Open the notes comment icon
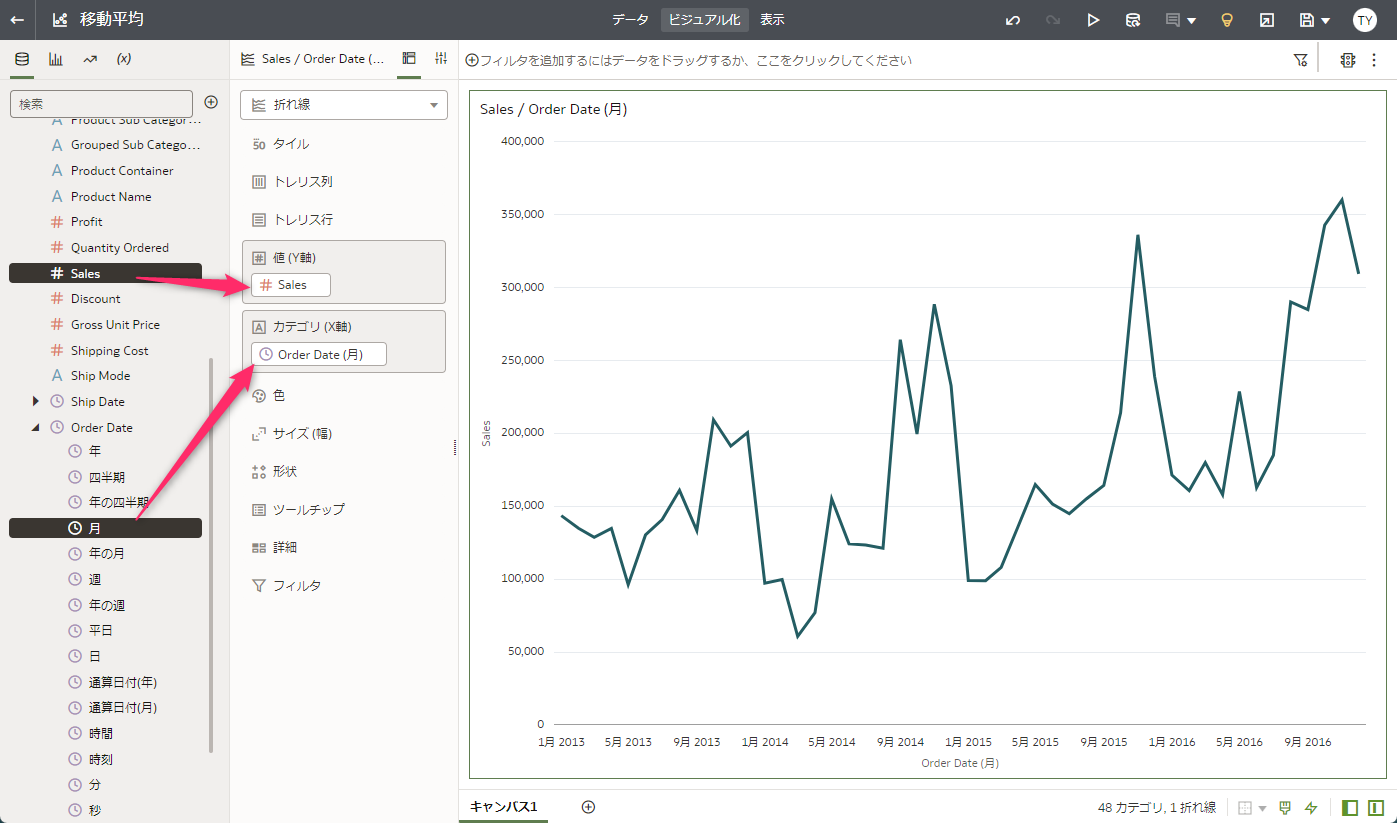Image resolution: width=1397 pixels, height=823 pixels. [x=1173, y=20]
